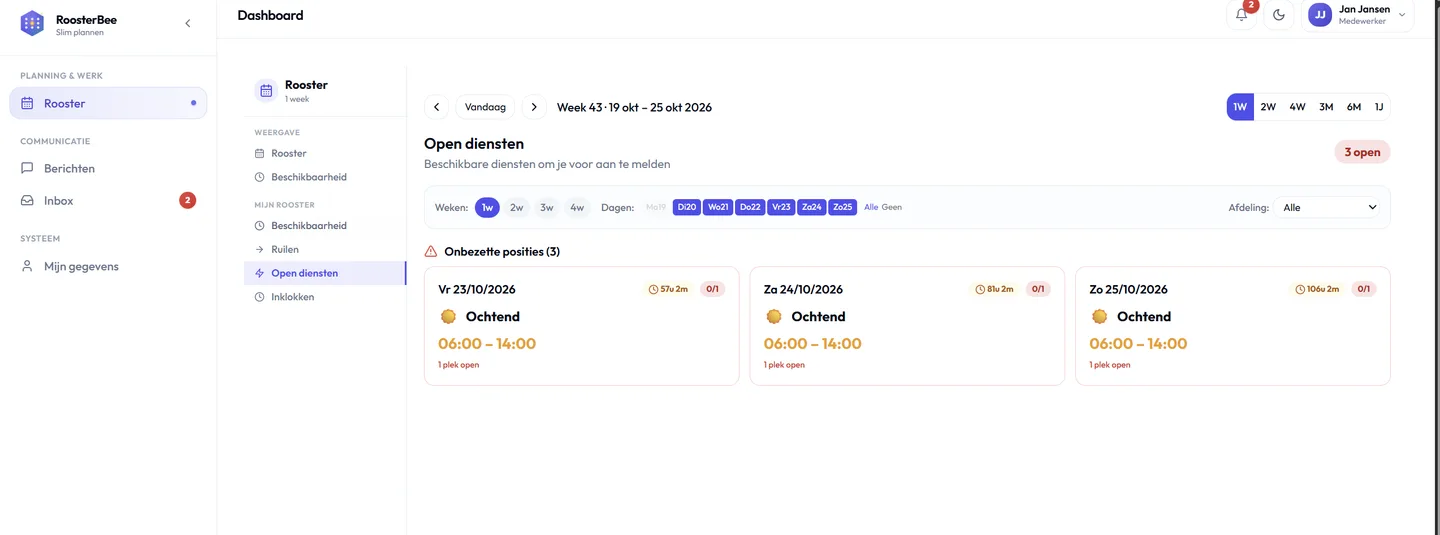Toggle dark mode with the moon icon
This screenshot has height=535, width=1440.
(x=1279, y=15)
